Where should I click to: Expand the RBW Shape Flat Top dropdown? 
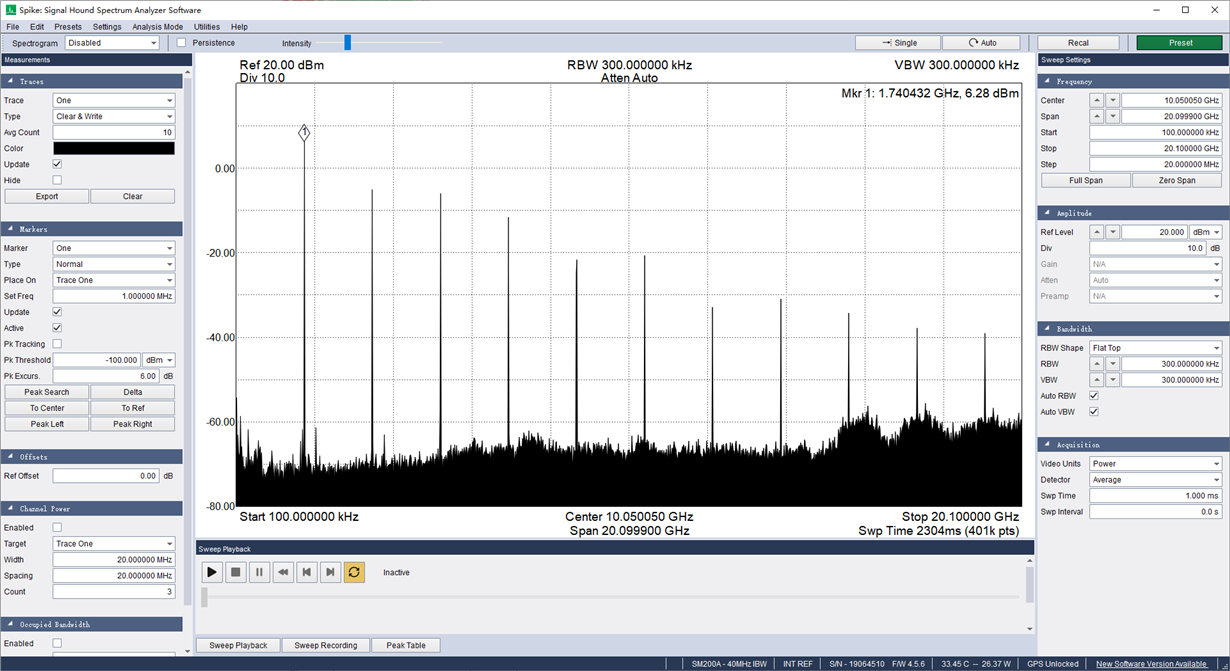coord(1156,348)
